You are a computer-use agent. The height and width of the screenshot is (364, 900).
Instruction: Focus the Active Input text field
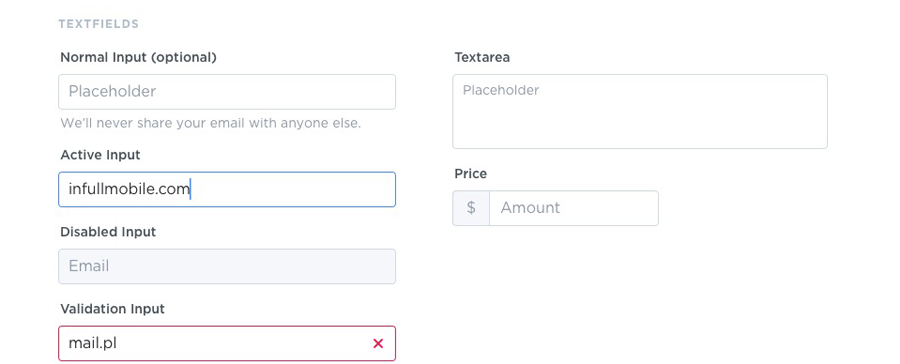tap(227, 189)
